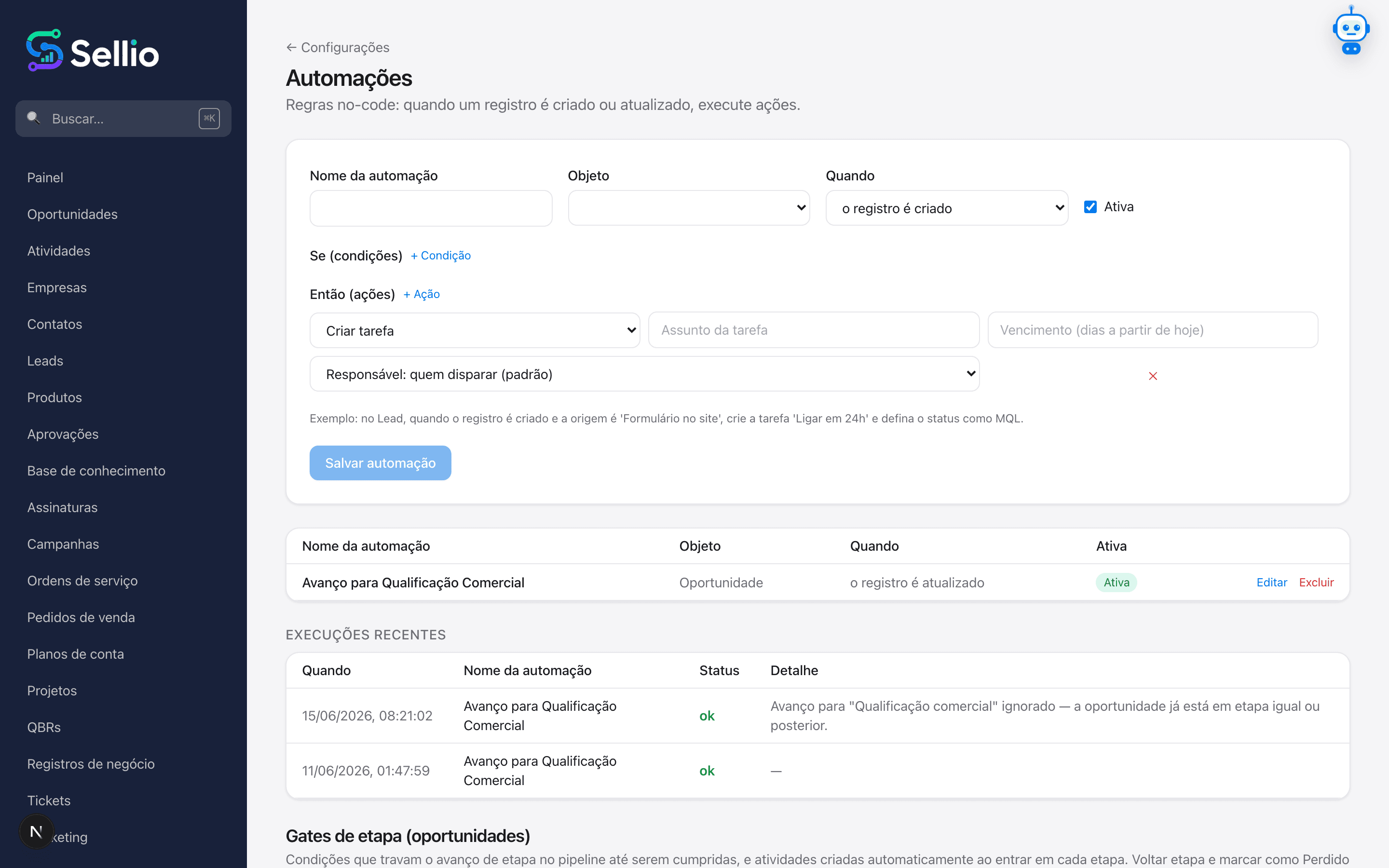Remove the action with the red X
This screenshot has width=1389, height=868.
1153,376
